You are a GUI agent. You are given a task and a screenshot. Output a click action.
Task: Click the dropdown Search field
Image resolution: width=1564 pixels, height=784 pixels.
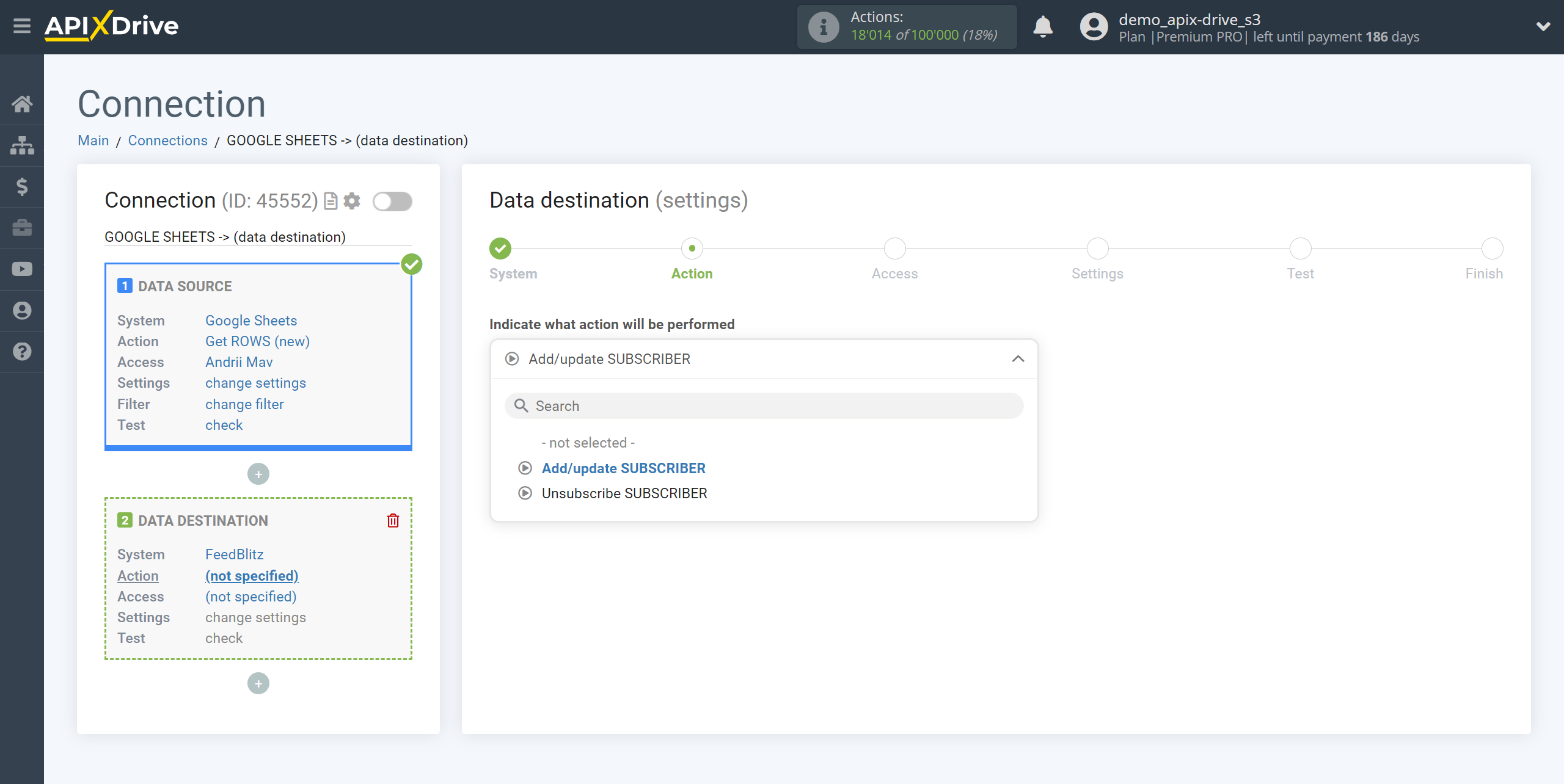pyautogui.click(x=764, y=406)
